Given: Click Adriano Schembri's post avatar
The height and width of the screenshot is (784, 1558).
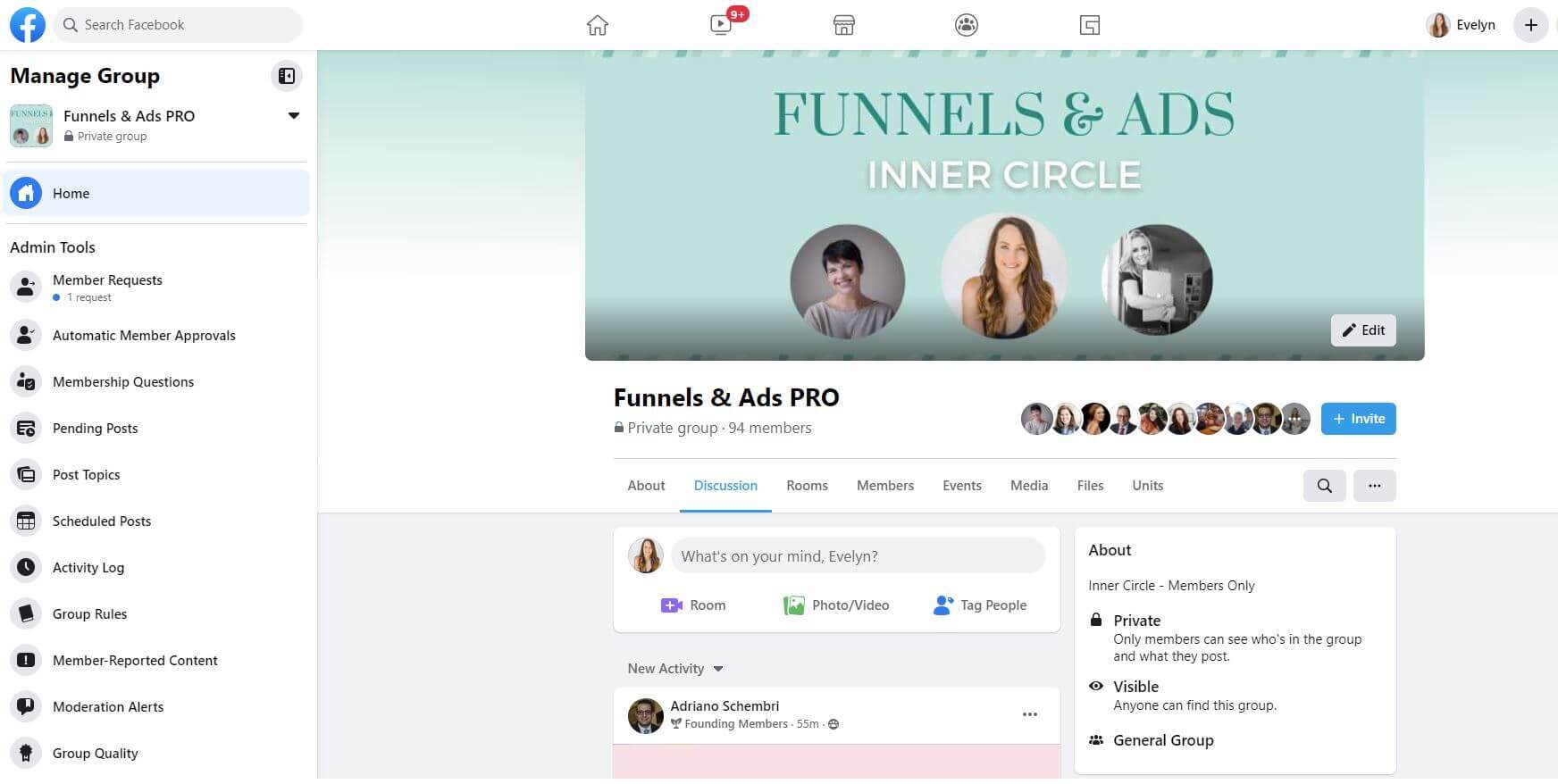Looking at the screenshot, I should click(646, 715).
